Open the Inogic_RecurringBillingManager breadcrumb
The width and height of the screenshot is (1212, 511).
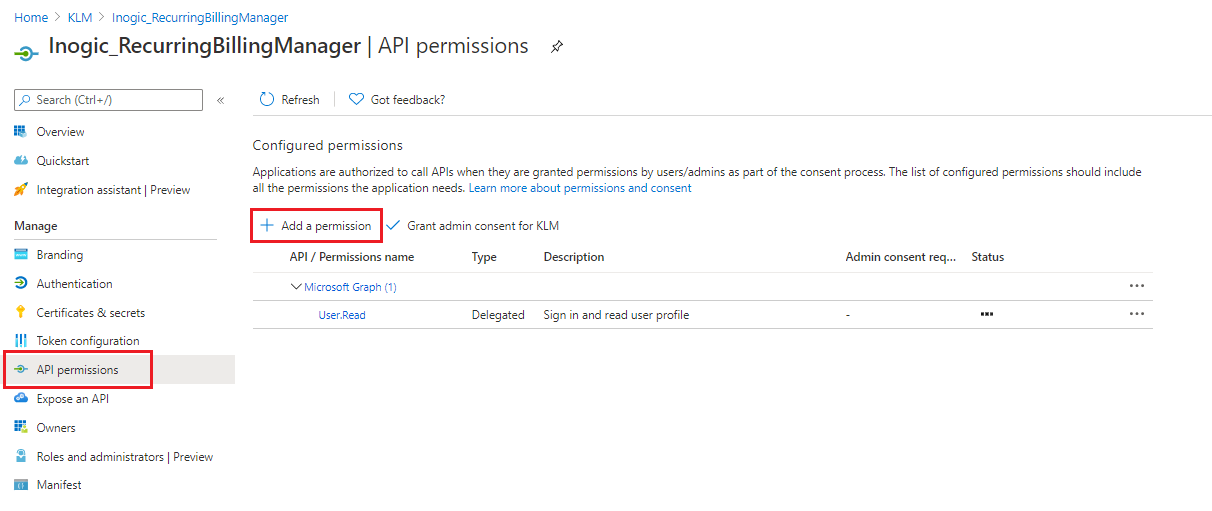point(200,18)
